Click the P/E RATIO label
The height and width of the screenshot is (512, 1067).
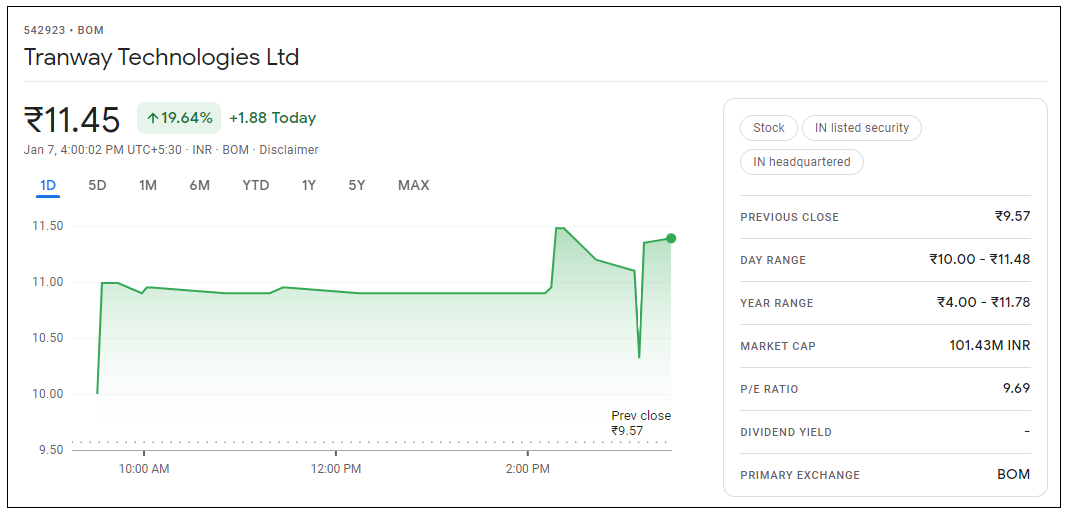pyautogui.click(x=770, y=389)
